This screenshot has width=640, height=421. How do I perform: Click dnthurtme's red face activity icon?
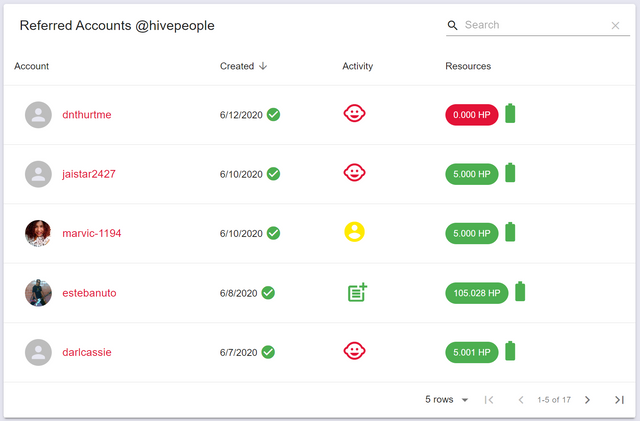pos(354,114)
